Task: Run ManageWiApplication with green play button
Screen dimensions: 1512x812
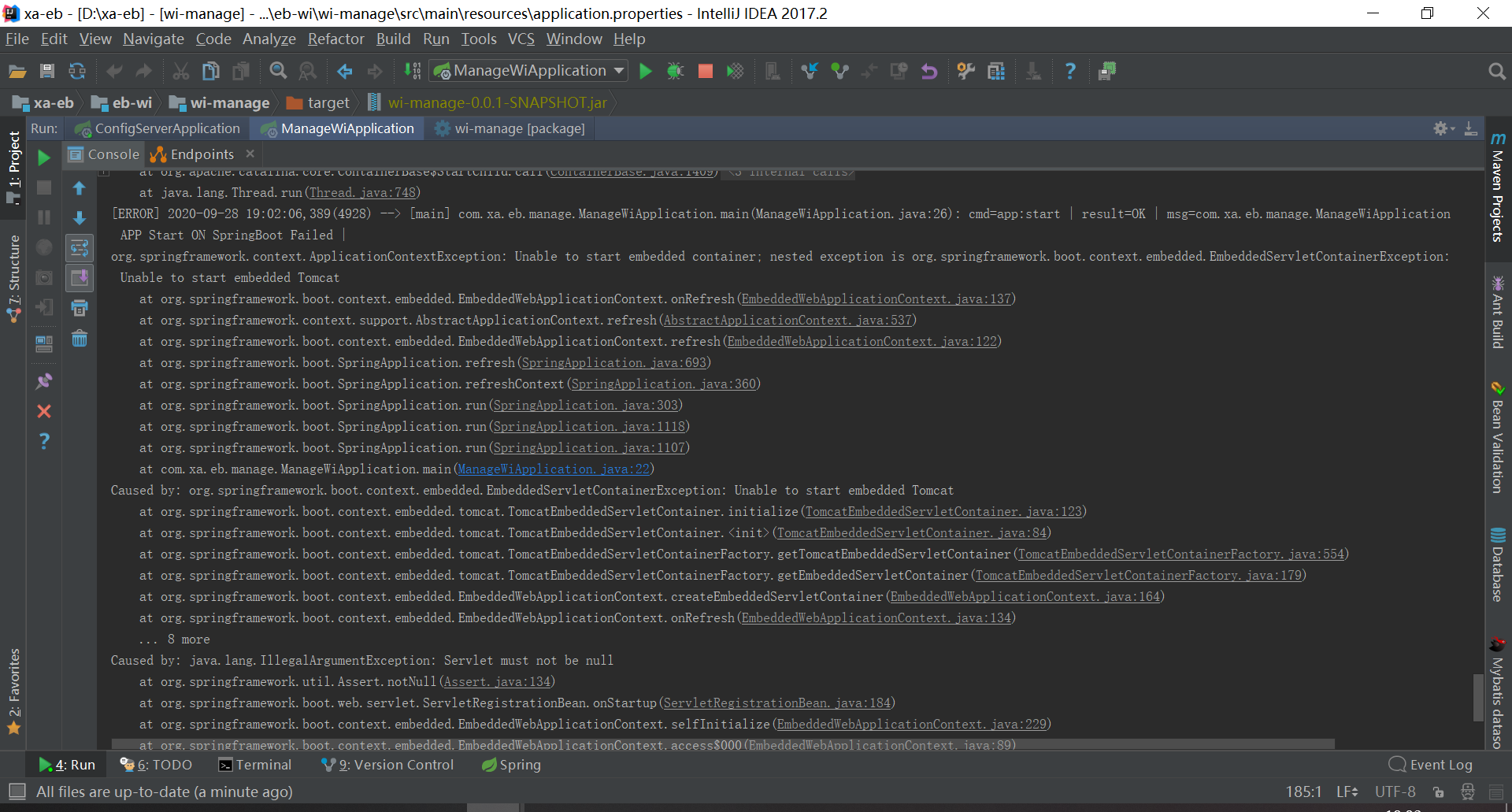Action: pos(646,72)
